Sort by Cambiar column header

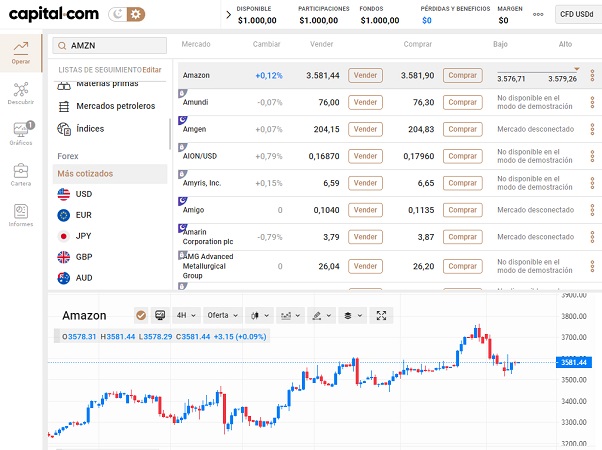coord(266,44)
